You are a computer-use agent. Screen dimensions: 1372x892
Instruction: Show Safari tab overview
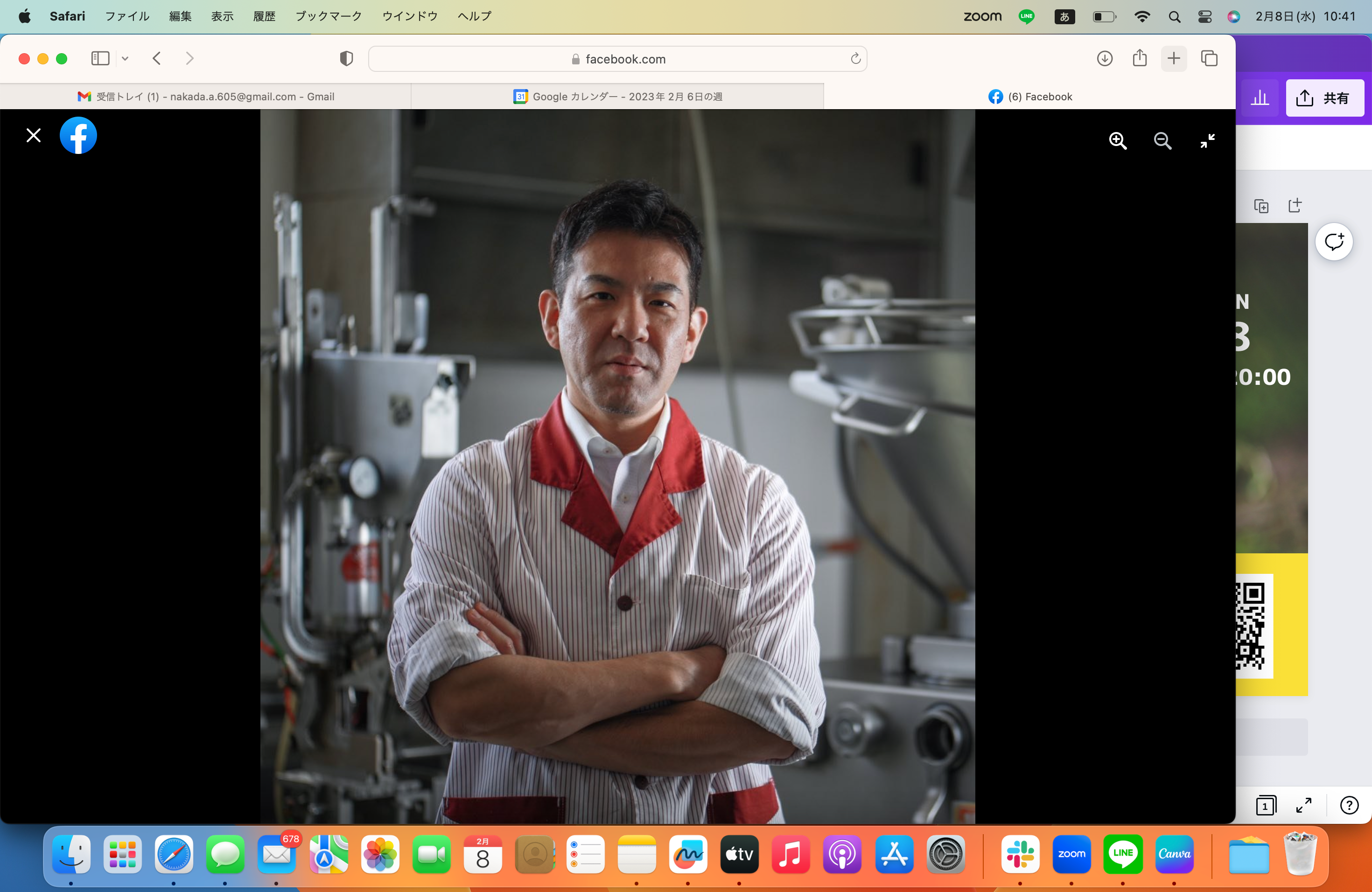click(1209, 59)
